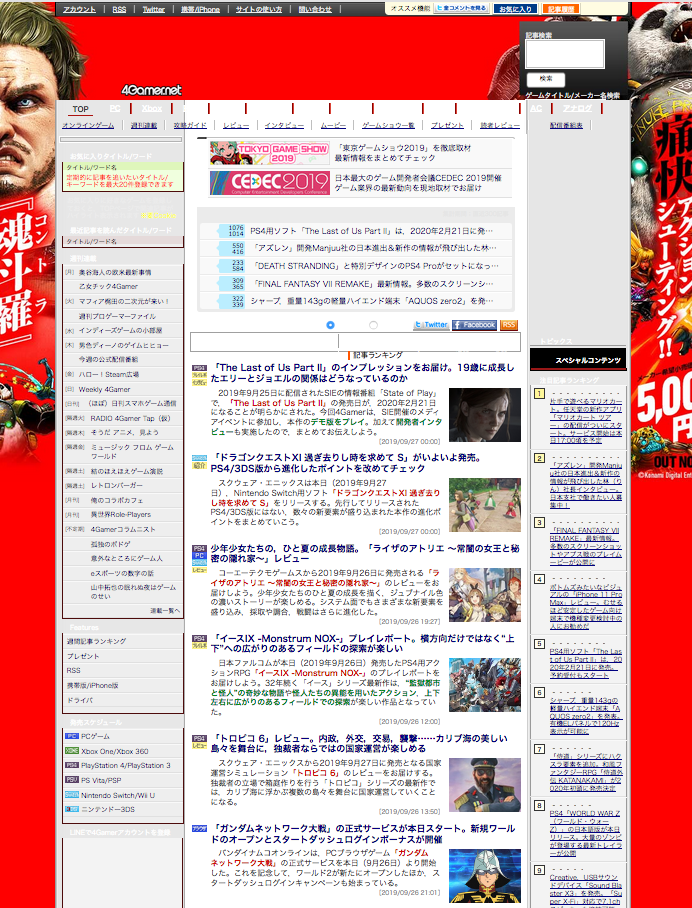692x908 pixels.
Task: Switch to the Xbox navigation tab
Action: point(152,109)
